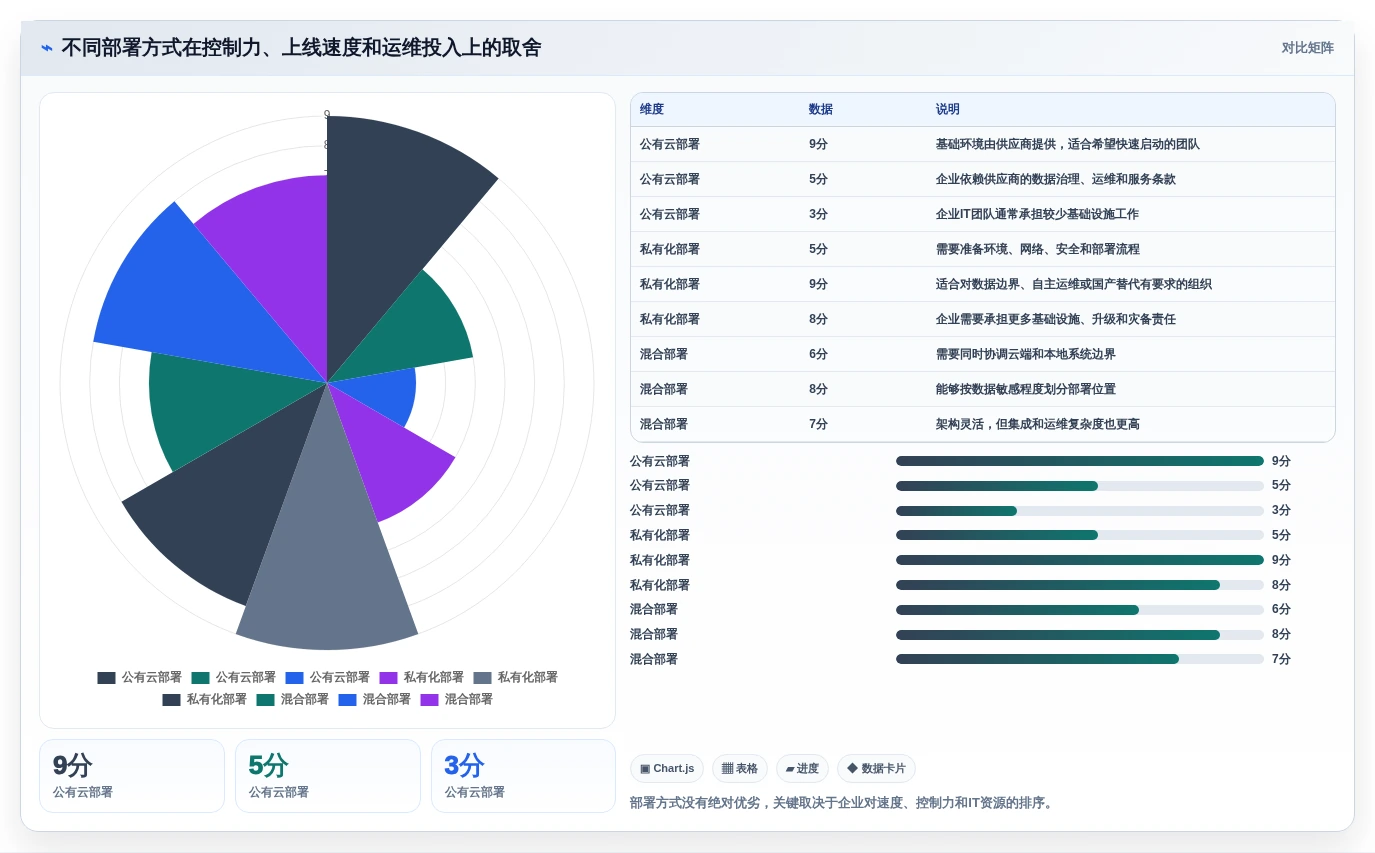Image resolution: width=1375 pixels, height=853 pixels.
Task: Click 混合部署 progress bar showing 6分
Action: pyautogui.click(x=1080, y=610)
